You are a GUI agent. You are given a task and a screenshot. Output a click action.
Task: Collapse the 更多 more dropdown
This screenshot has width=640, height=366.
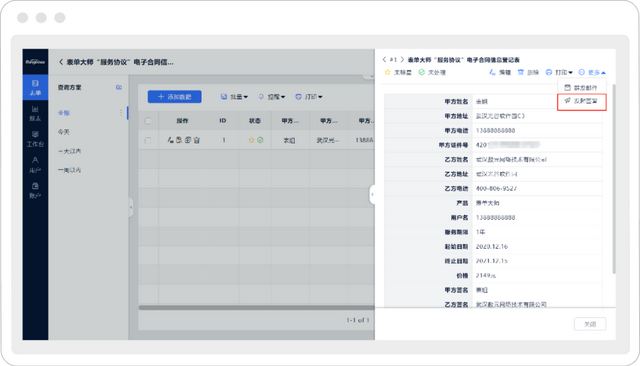(592, 72)
